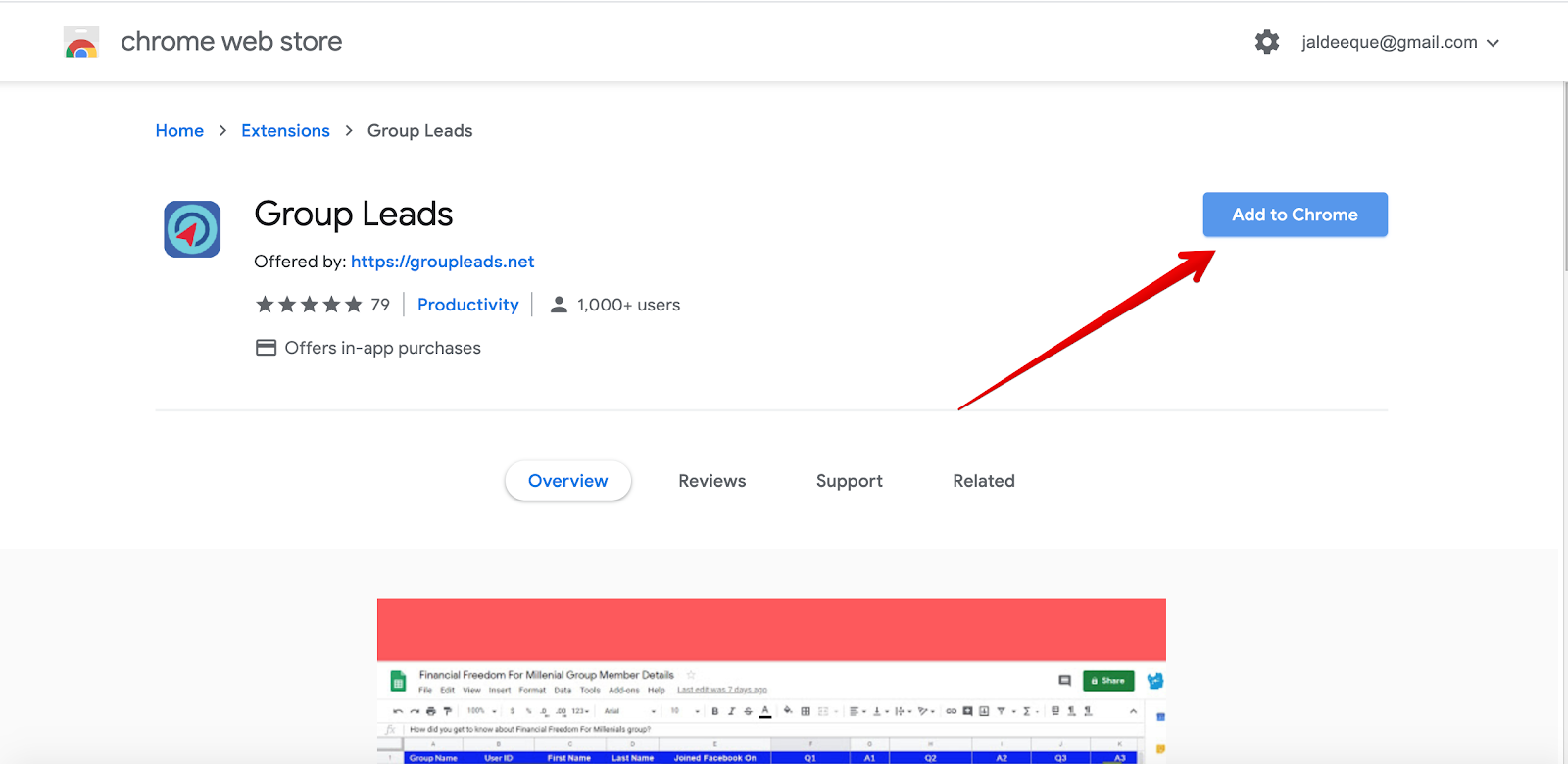Image resolution: width=1568 pixels, height=764 pixels.
Task: Go to Home in the breadcrumb
Action: pos(179,131)
